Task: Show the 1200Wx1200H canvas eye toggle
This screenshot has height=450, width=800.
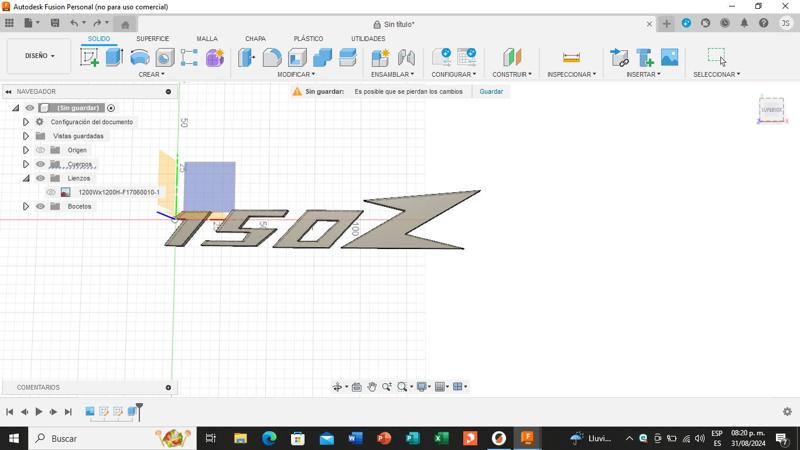Action: pos(51,192)
